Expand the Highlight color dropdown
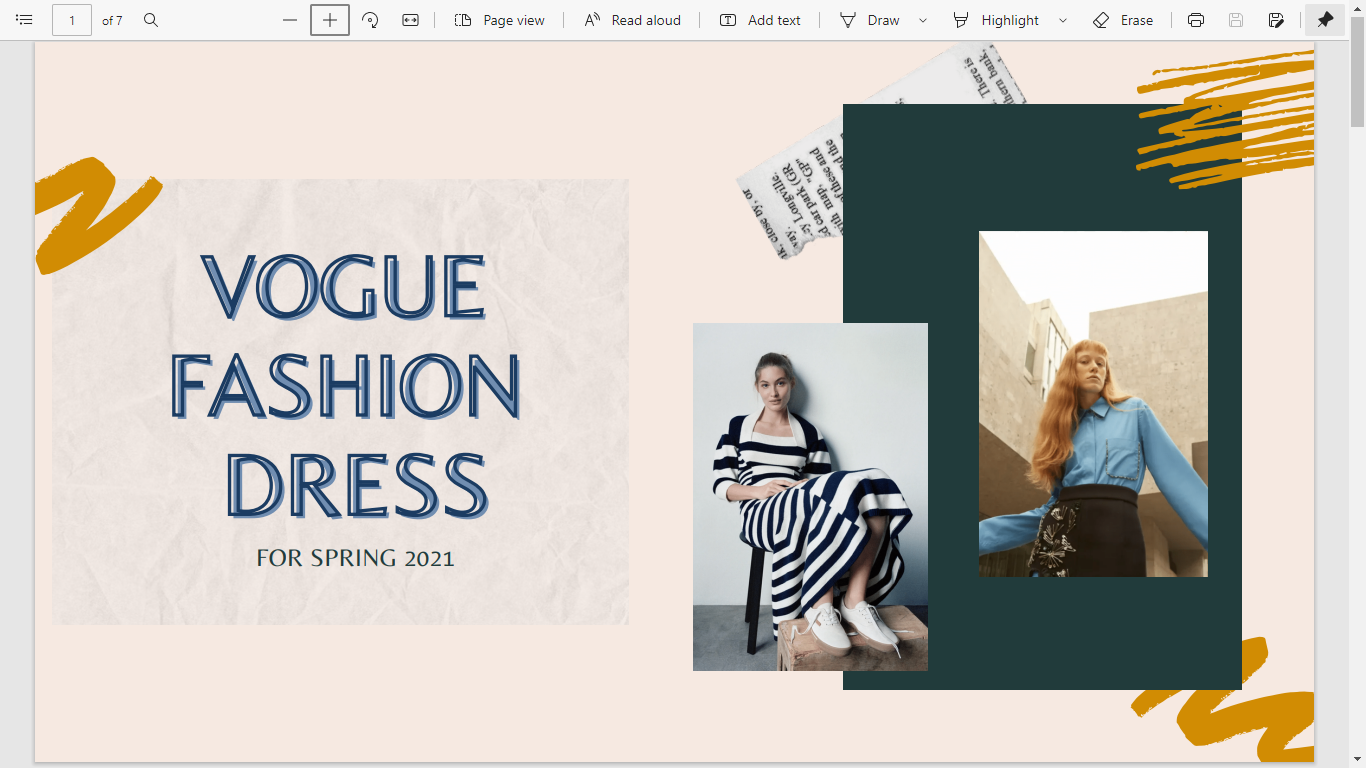 point(1062,20)
